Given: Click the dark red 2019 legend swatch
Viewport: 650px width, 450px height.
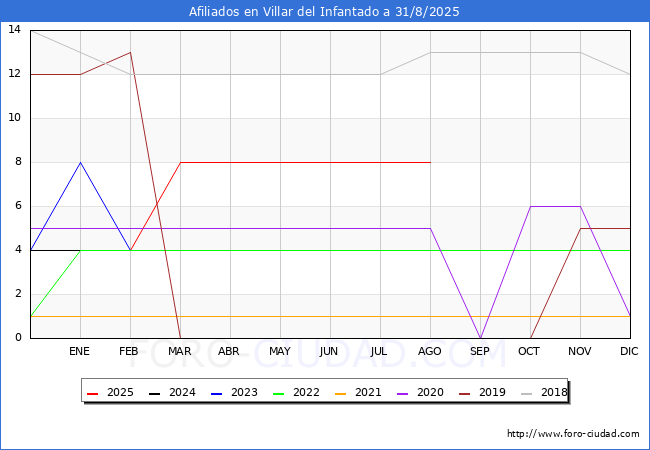Looking at the screenshot, I should click(465, 393).
